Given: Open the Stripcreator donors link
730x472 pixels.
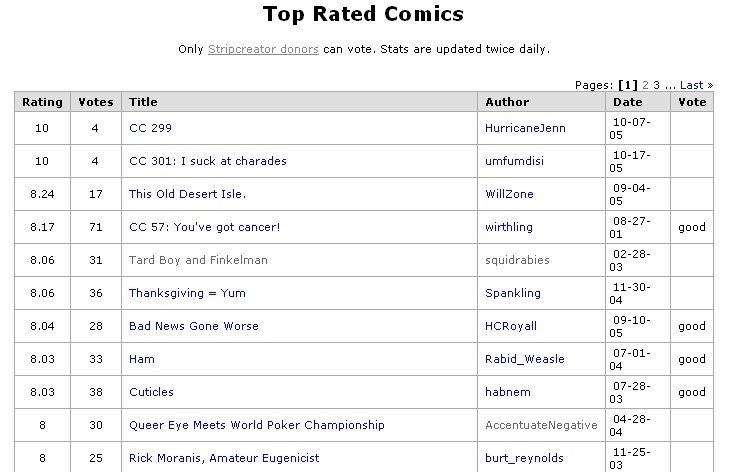Looking at the screenshot, I should tap(263, 49).
